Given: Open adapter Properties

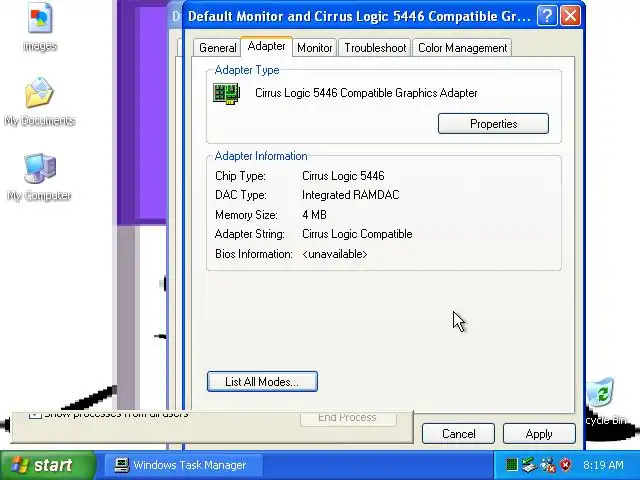Looking at the screenshot, I should (x=493, y=124).
